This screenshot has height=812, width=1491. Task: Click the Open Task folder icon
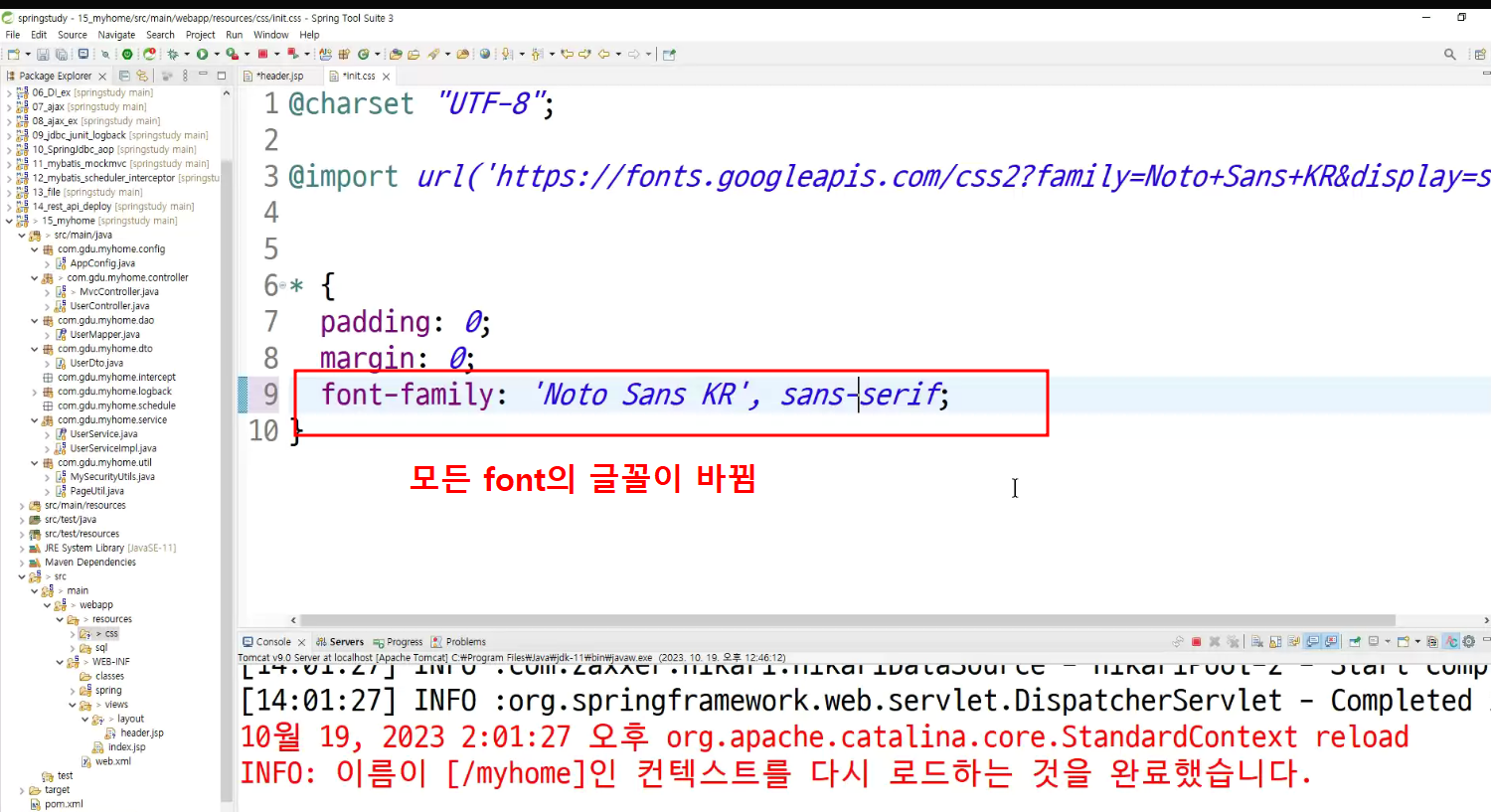click(413, 54)
